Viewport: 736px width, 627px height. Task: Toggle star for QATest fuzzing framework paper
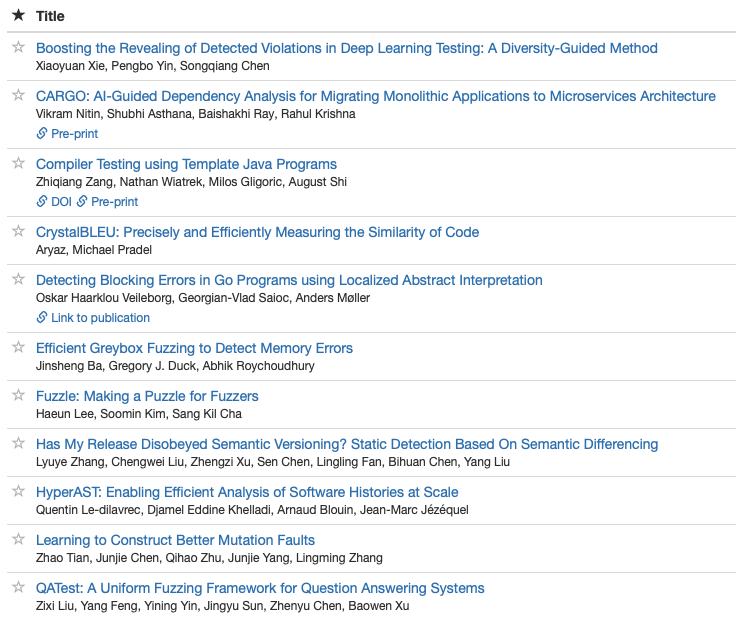(18, 587)
